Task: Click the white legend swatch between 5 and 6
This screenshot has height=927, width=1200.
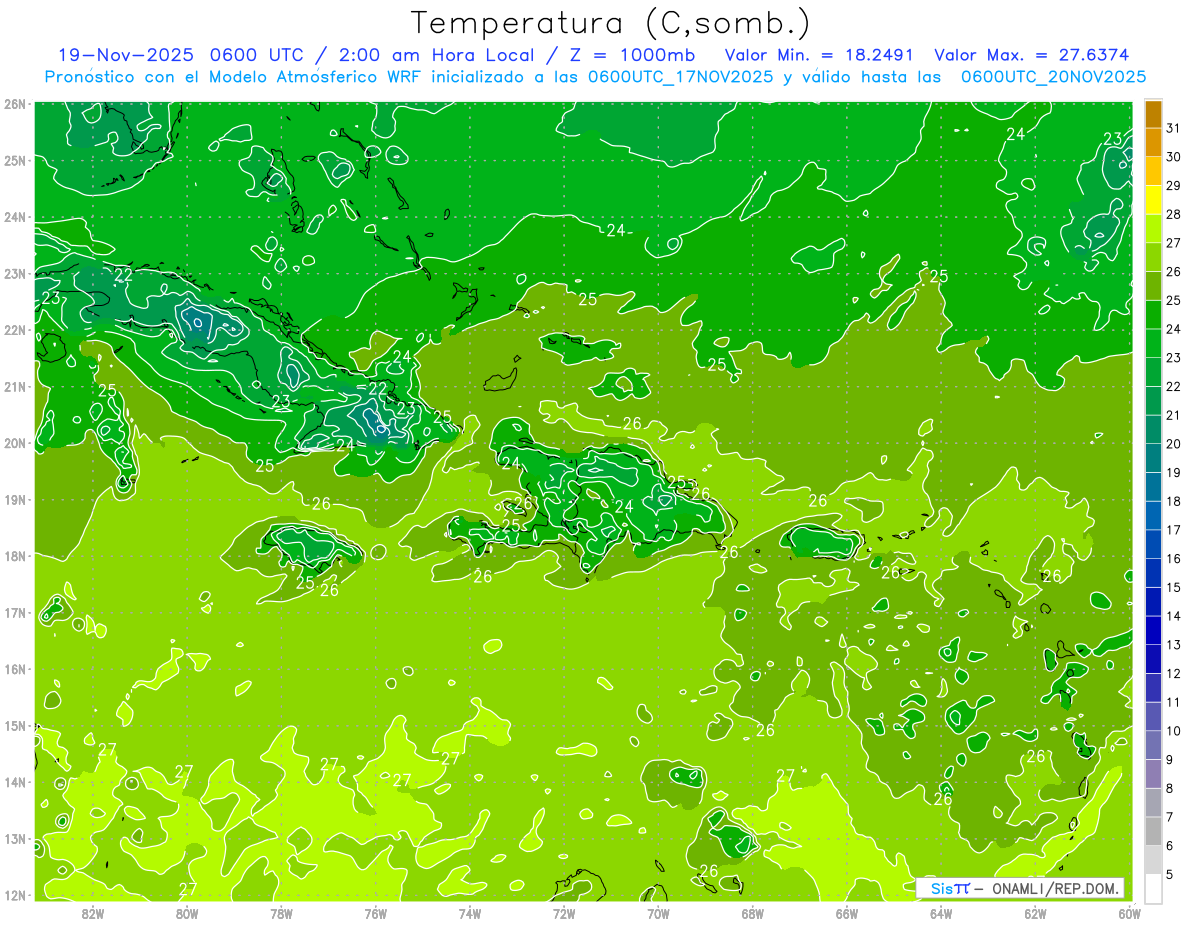Action: [x=1153, y=860]
